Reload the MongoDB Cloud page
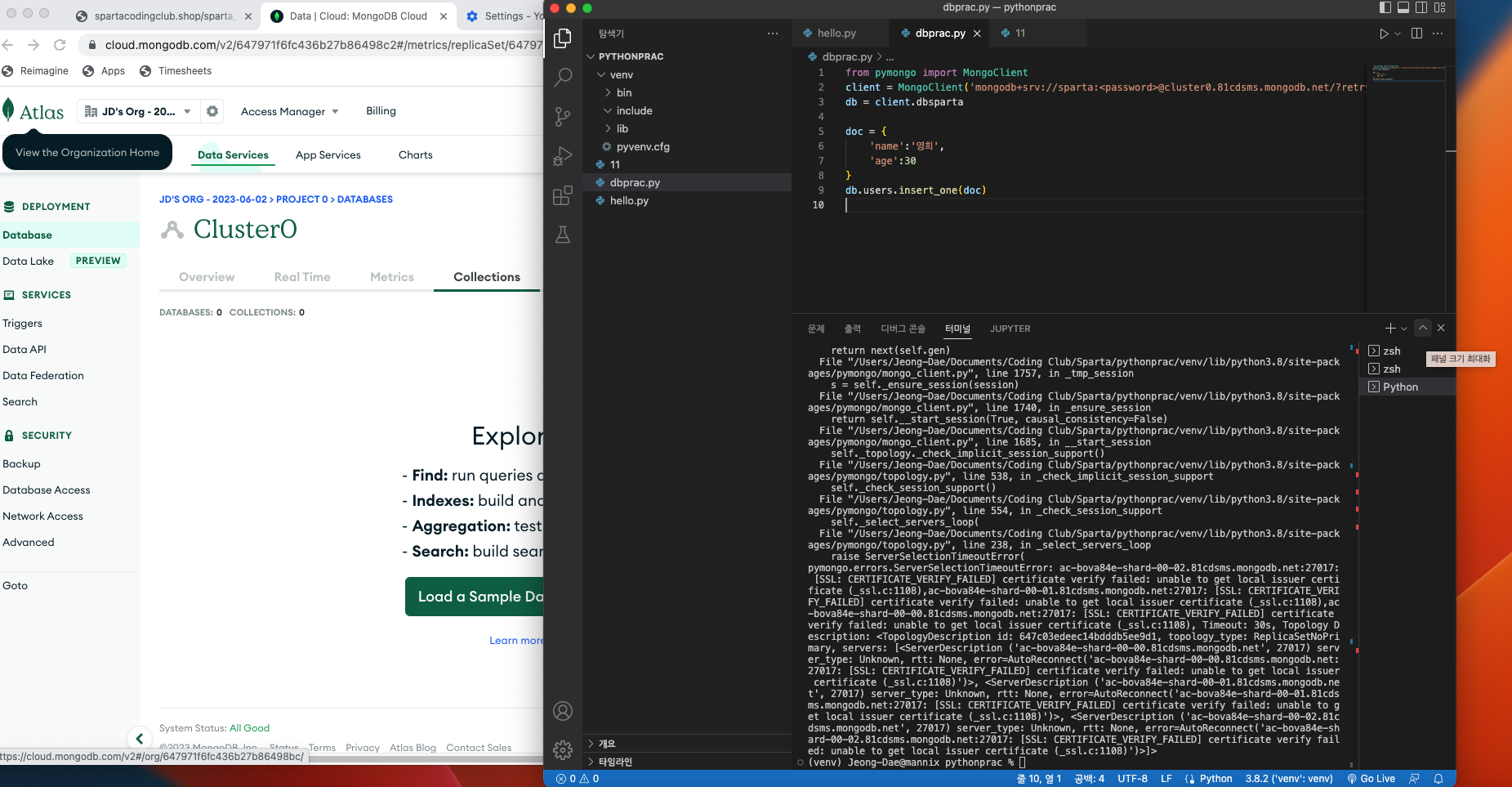The height and width of the screenshot is (787, 1512). click(x=60, y=45)
